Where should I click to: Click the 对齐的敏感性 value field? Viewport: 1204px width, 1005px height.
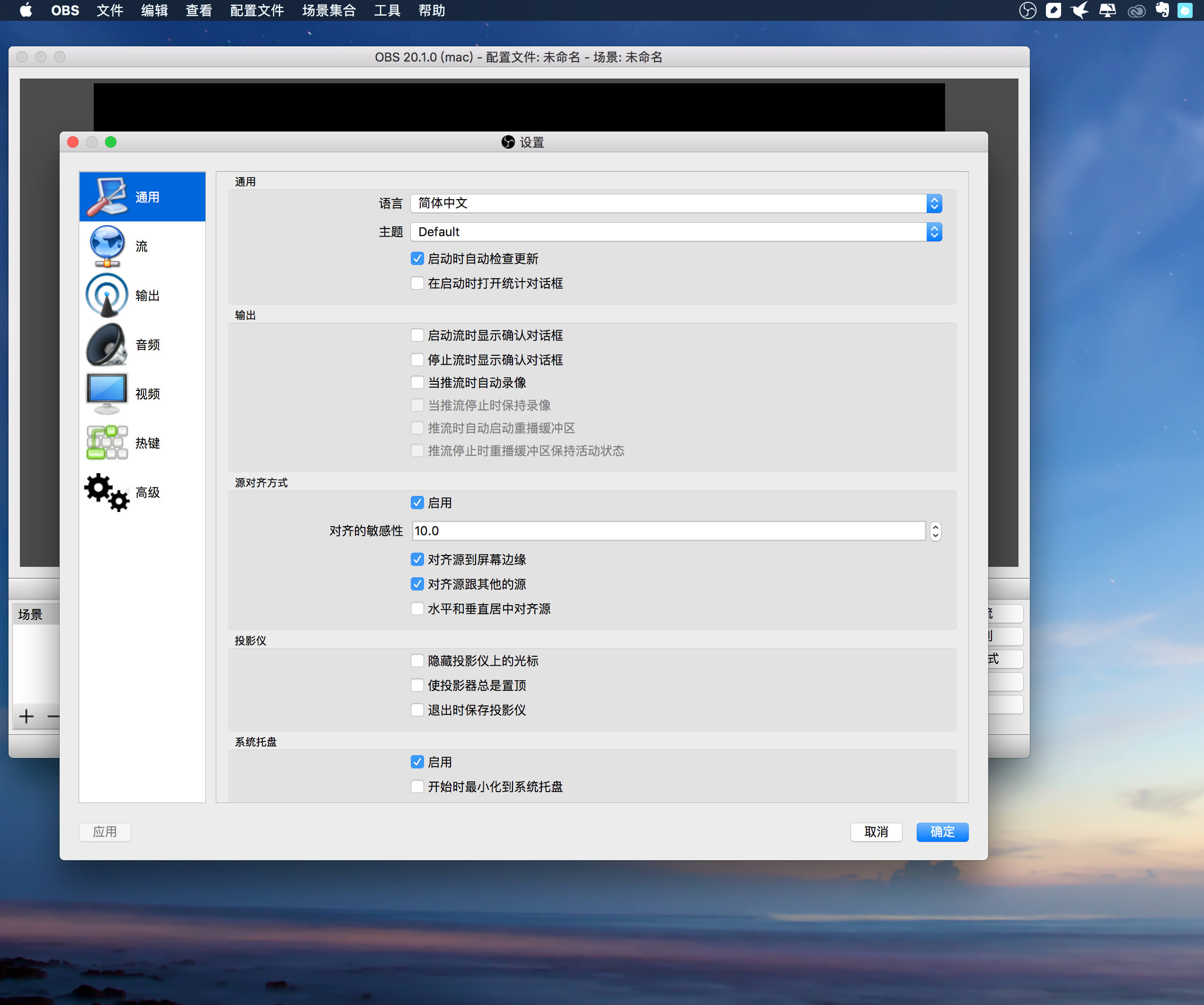(x=669, y=531)
